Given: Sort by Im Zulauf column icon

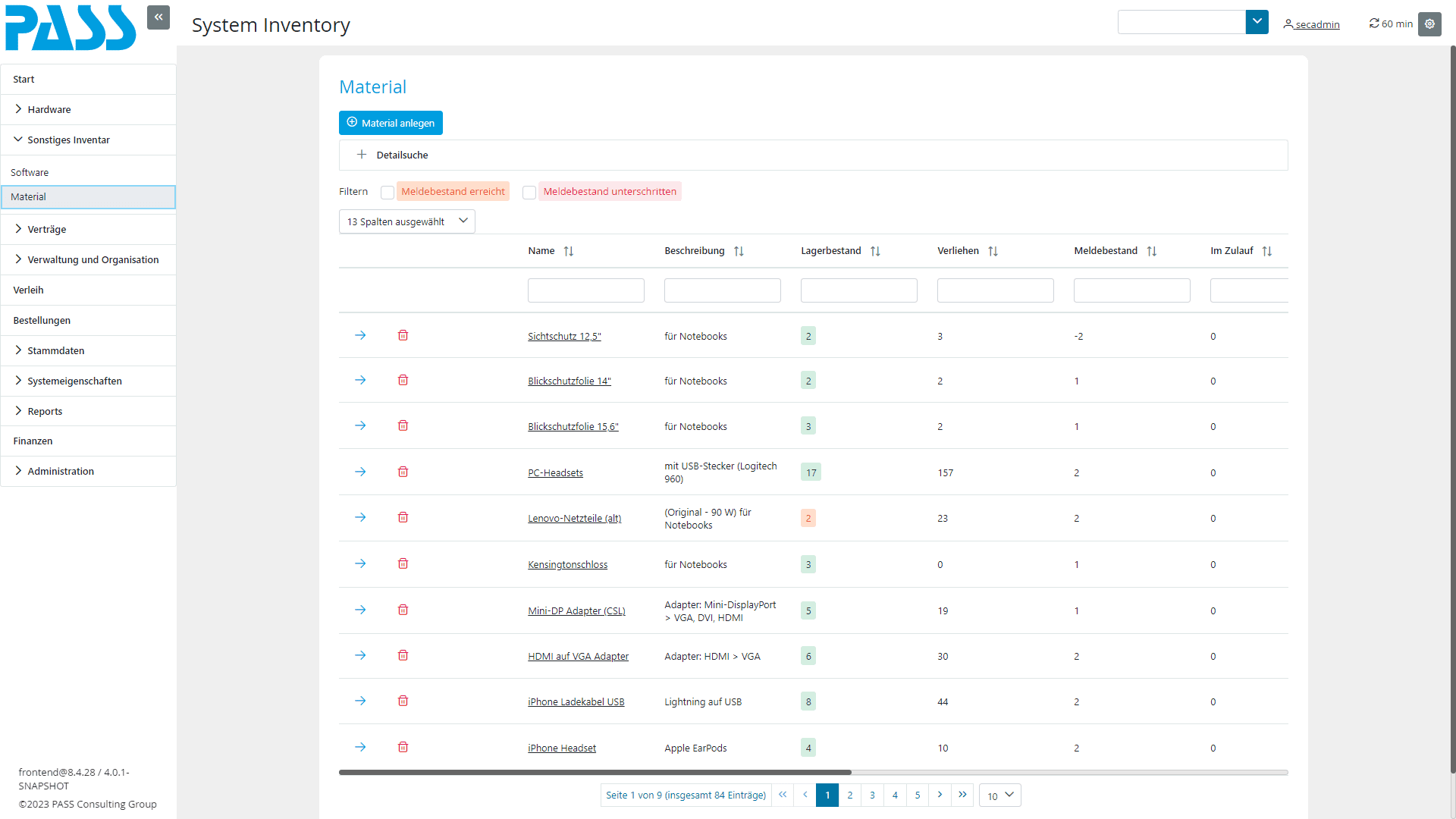Looking at the screenshot, I should pyautogui.click(x=1267, y=251).
